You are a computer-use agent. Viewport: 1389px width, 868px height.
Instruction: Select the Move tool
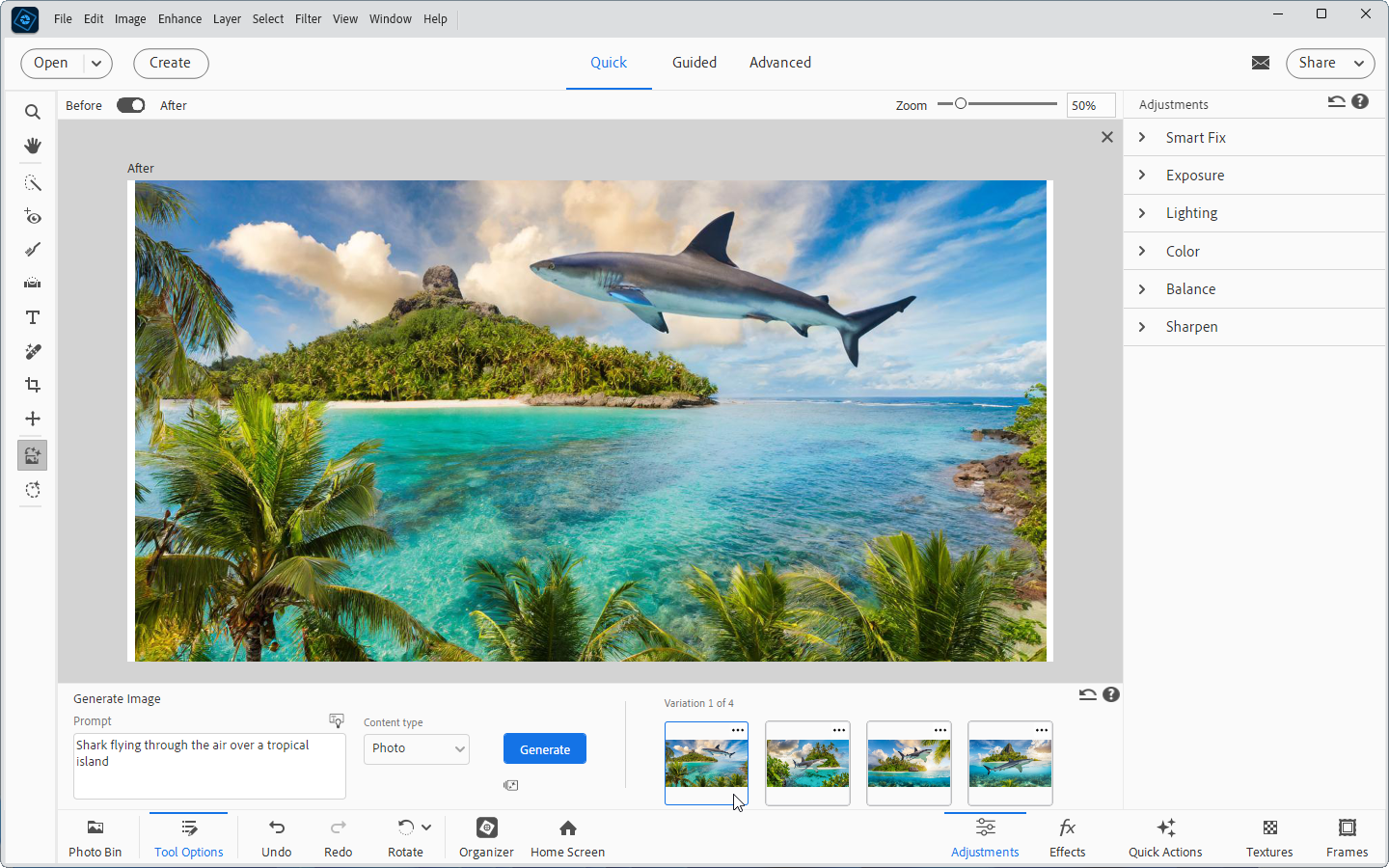click(x=33, y=419)
